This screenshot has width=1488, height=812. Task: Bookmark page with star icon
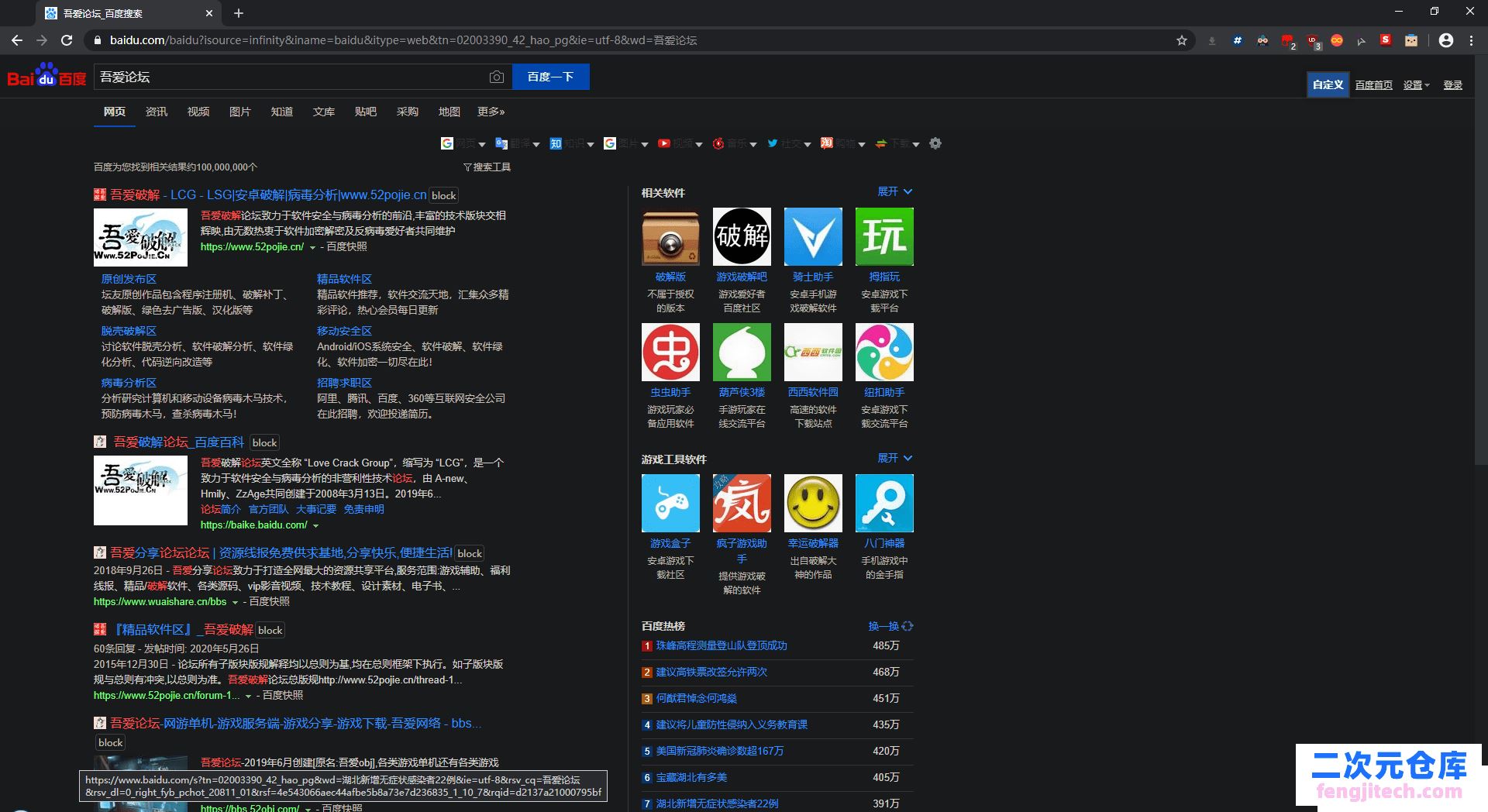pyautogui.click(x=1181, y=40)
